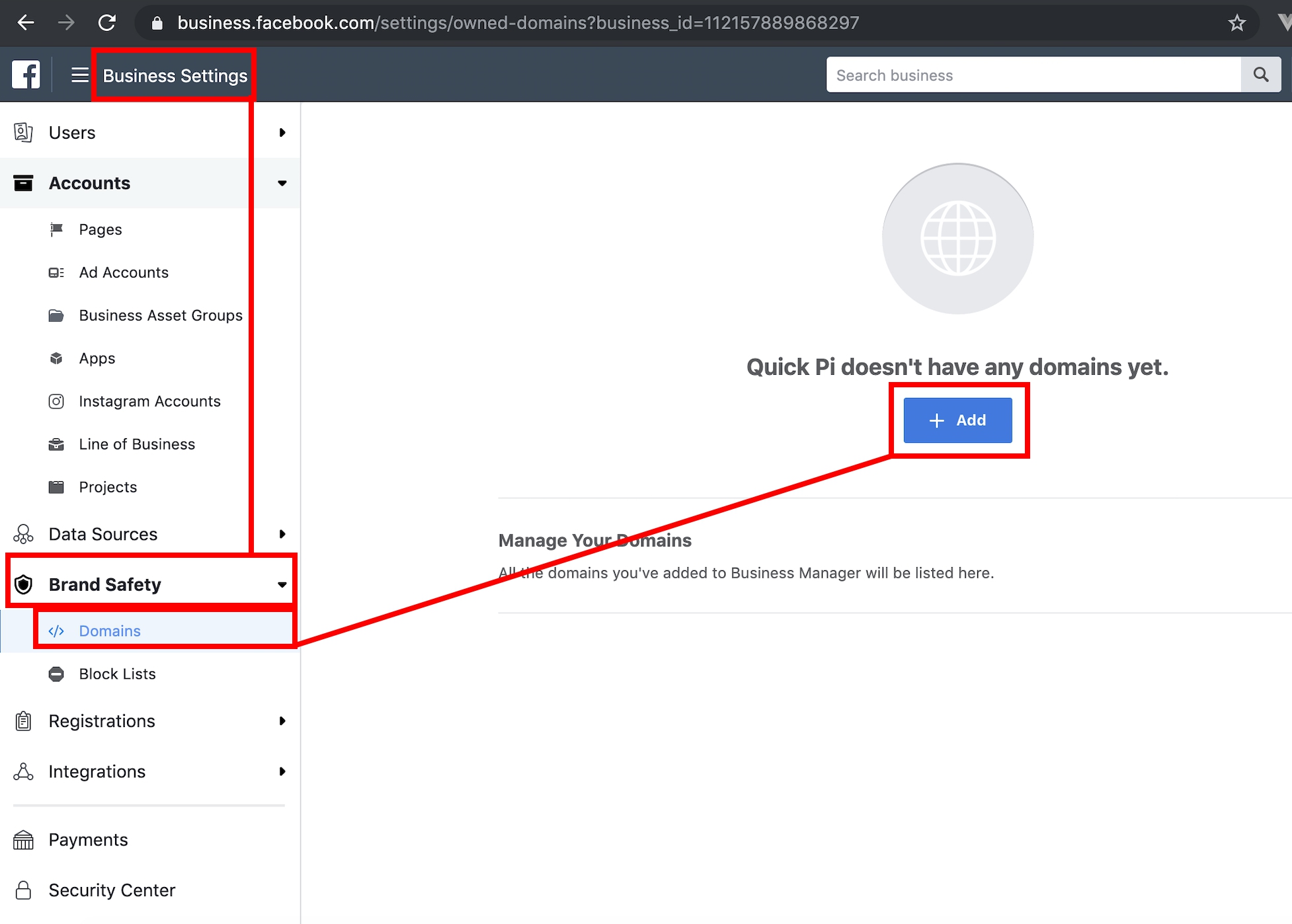The width and height of the screenshot is (1292, 924).
Task: Click the browser back arrow
Action: pyautogui.click(x=26, y=22)
